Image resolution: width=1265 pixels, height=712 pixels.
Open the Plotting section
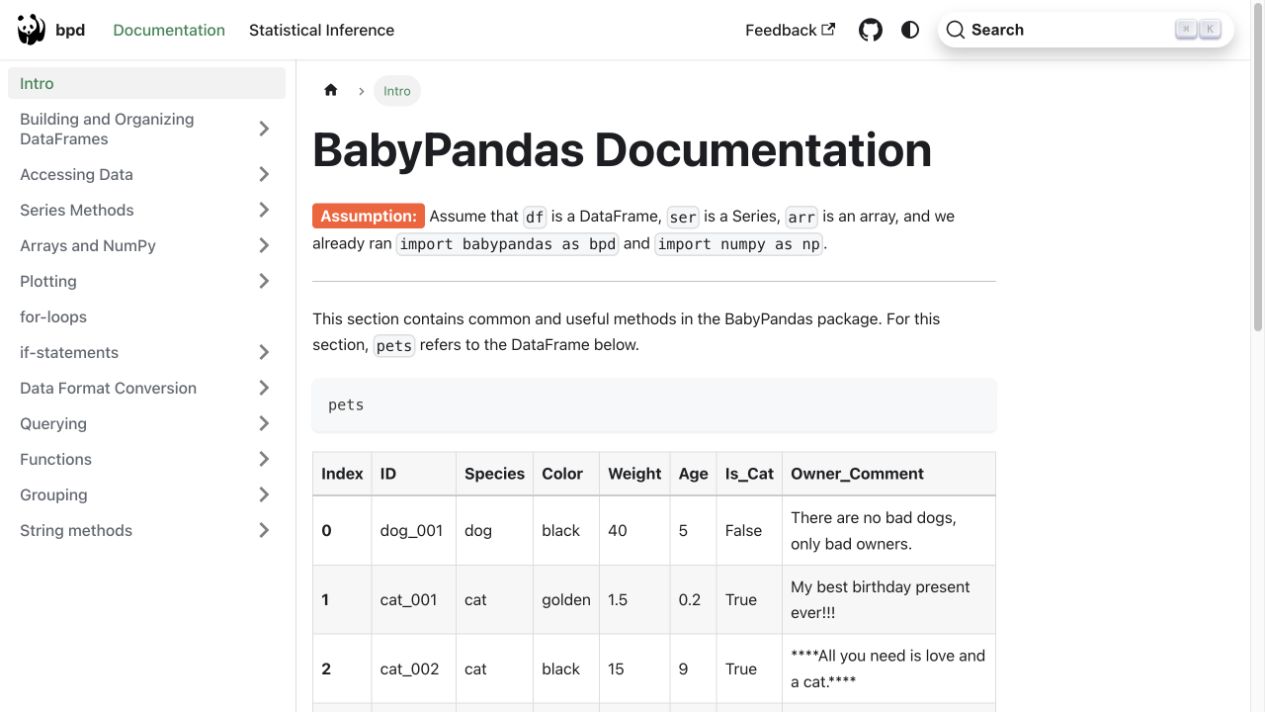[48, 281]
